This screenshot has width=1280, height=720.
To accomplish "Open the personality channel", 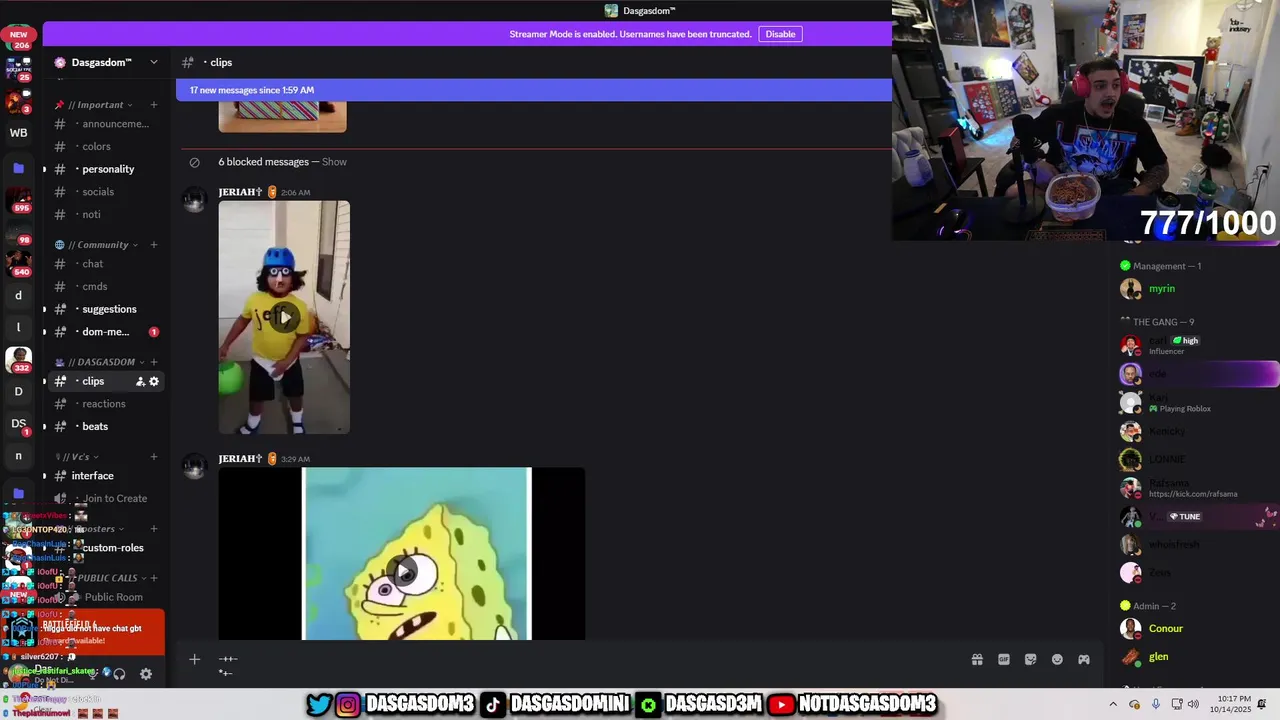I will click(x=107, y=169).
